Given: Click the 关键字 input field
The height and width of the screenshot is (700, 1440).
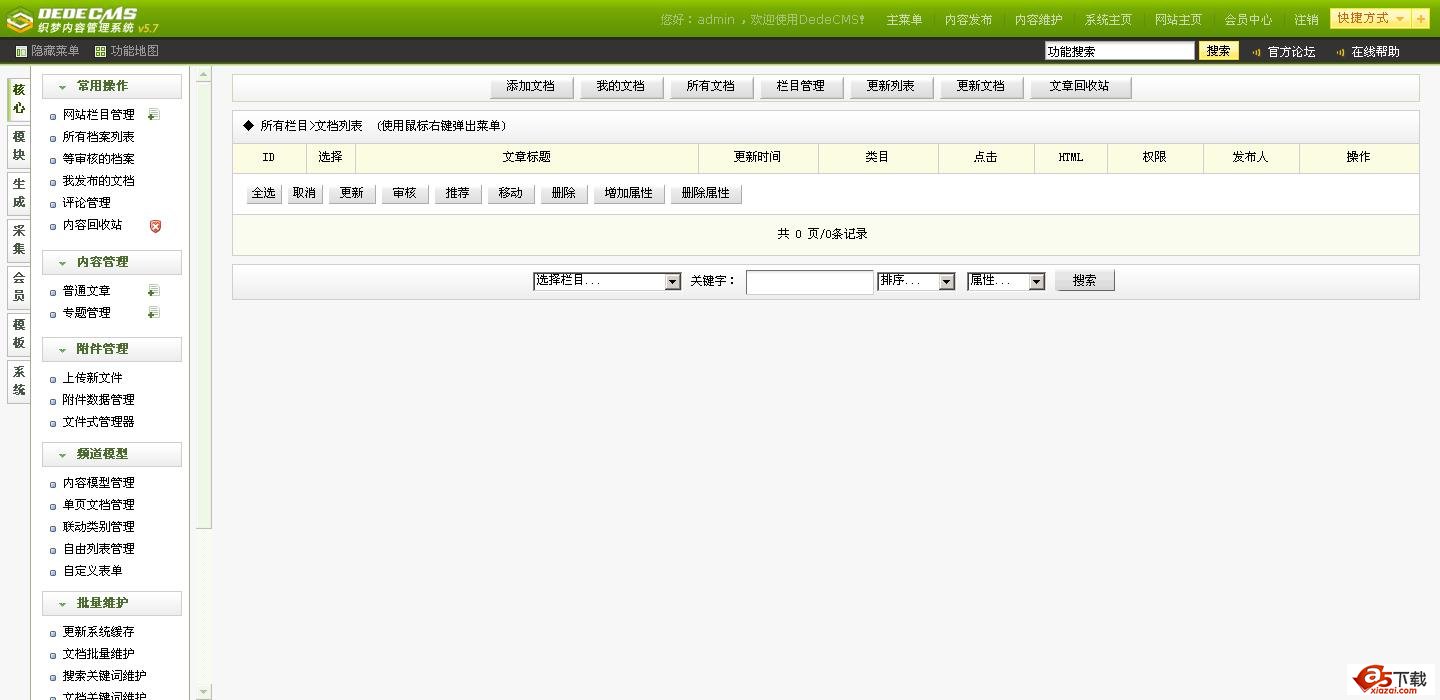Looking at the screenshot, I should [810, 283].
